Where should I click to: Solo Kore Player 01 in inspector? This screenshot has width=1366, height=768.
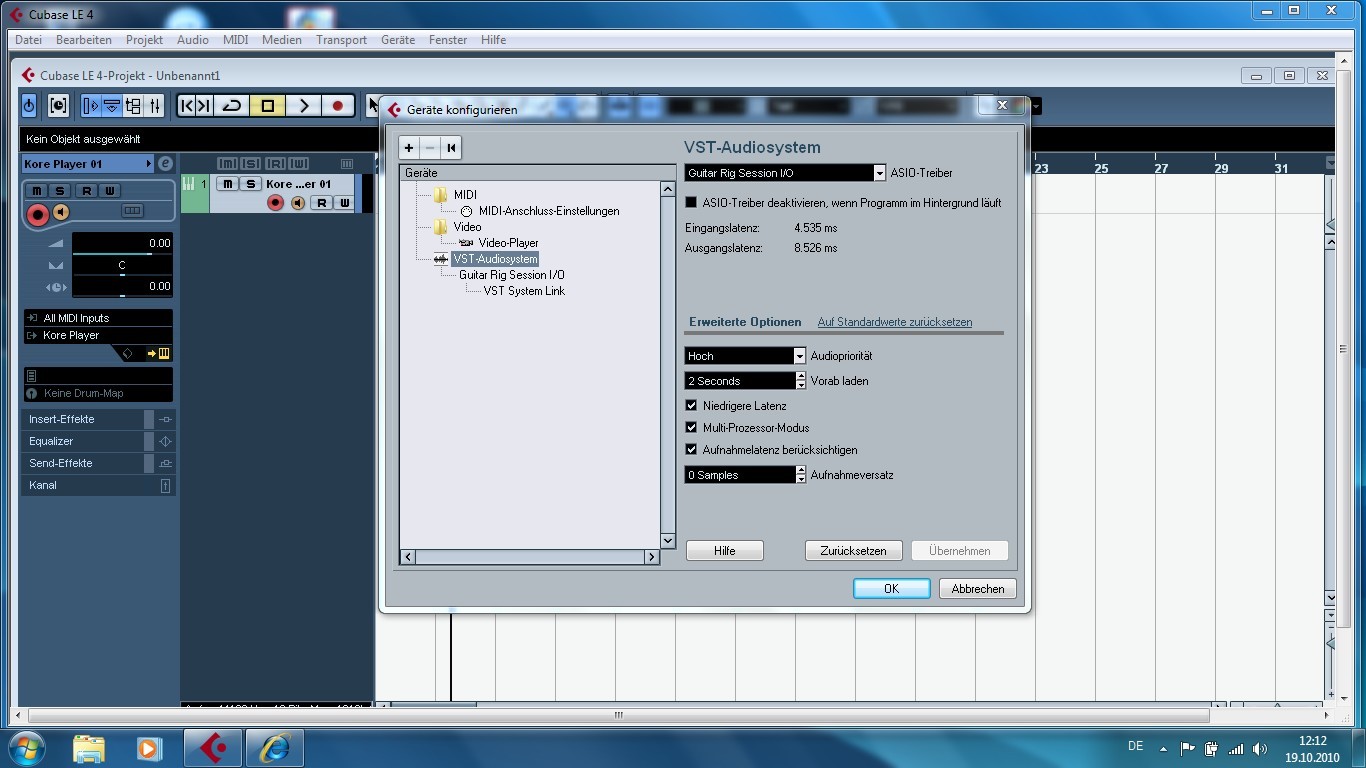(x=60, y=191)
